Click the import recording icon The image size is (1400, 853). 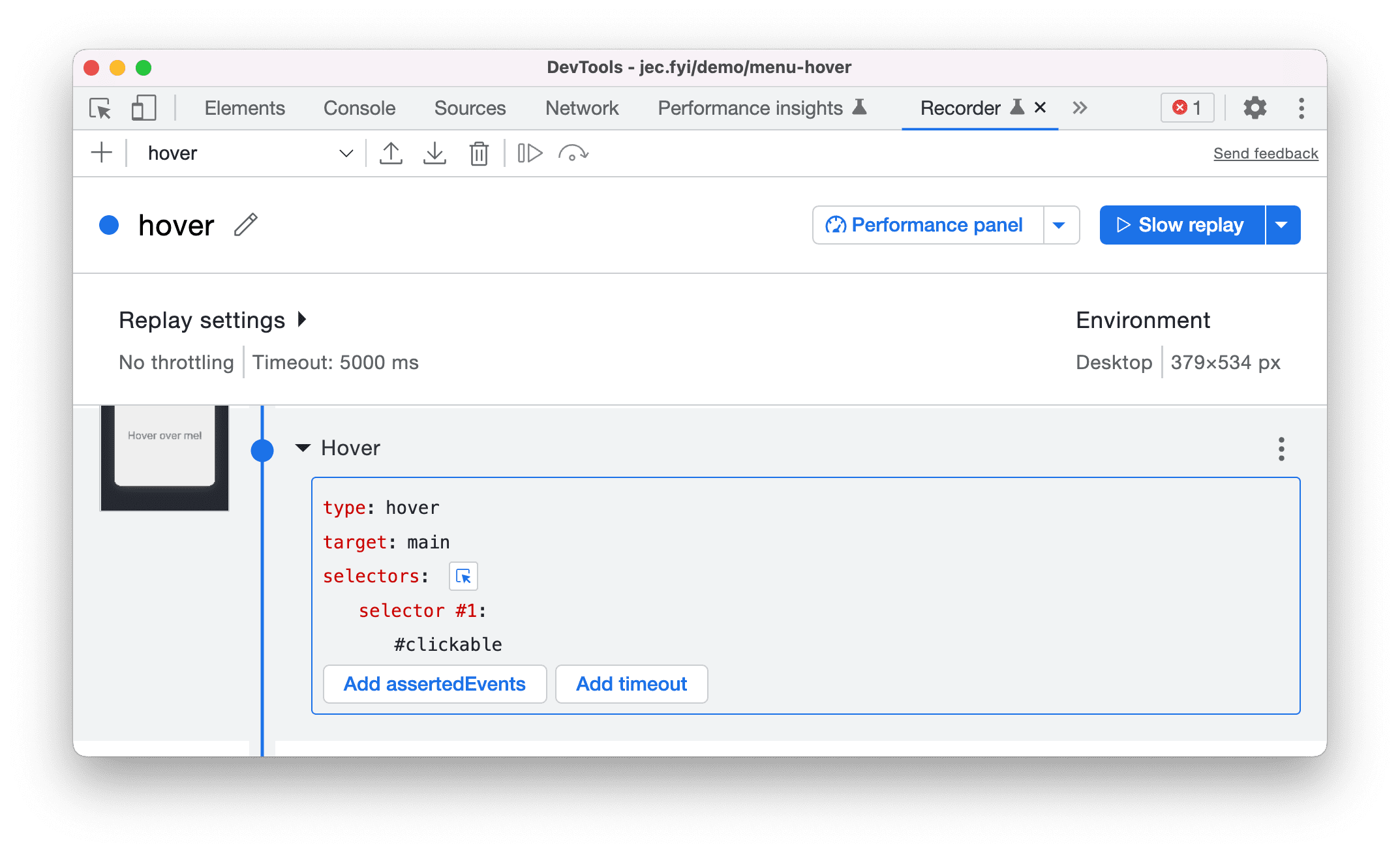434,152
